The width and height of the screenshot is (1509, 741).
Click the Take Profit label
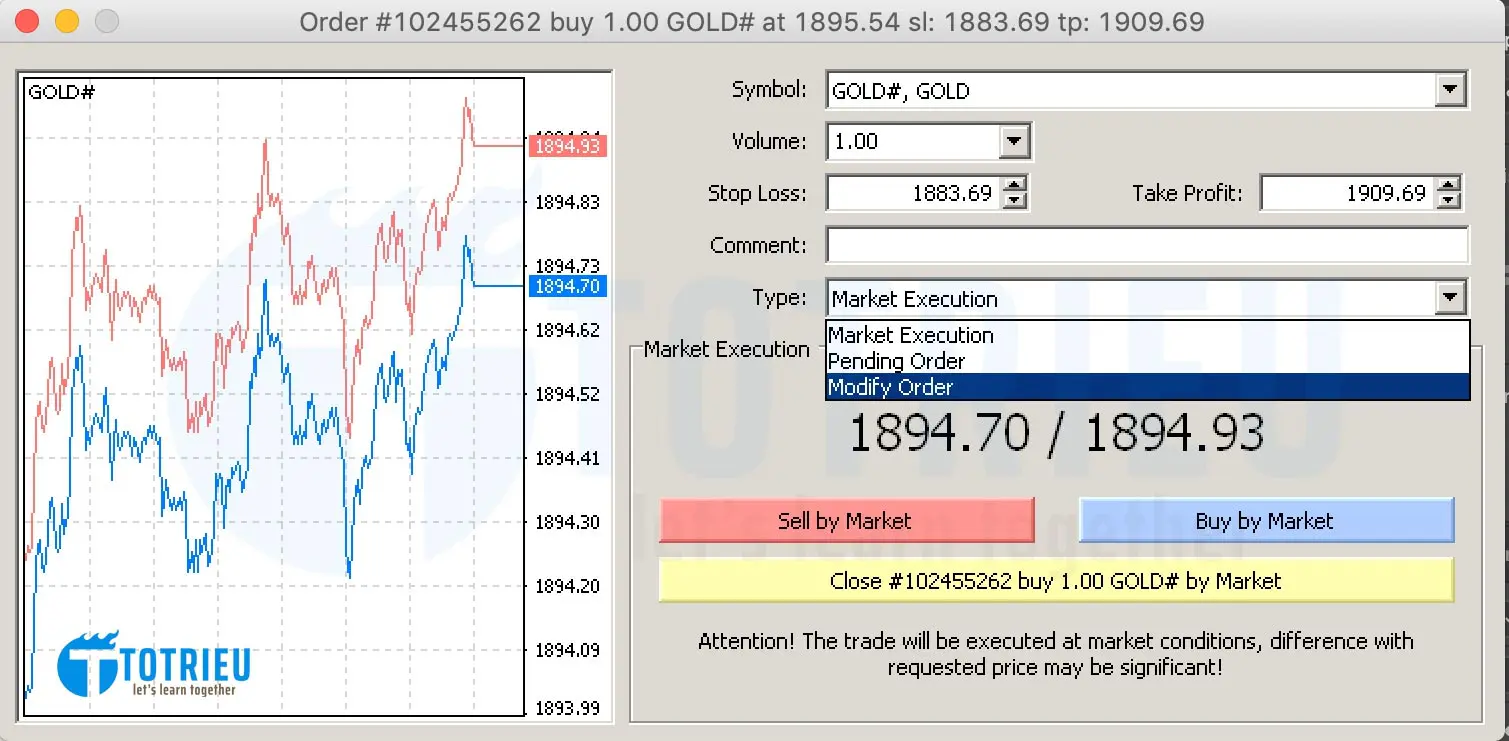click(x=1187, y=194)
